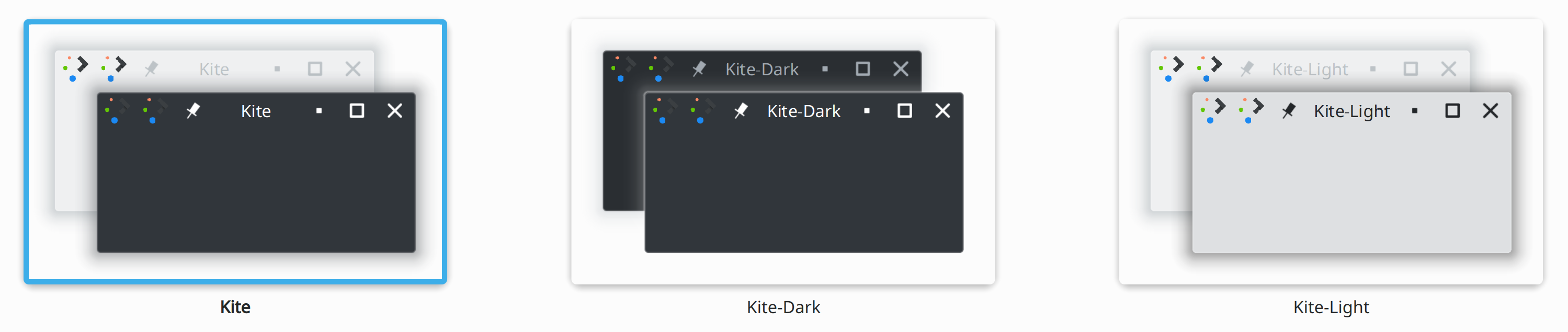
Task: Click the Kite-Light label under the preview
Action: point(1331,307)
